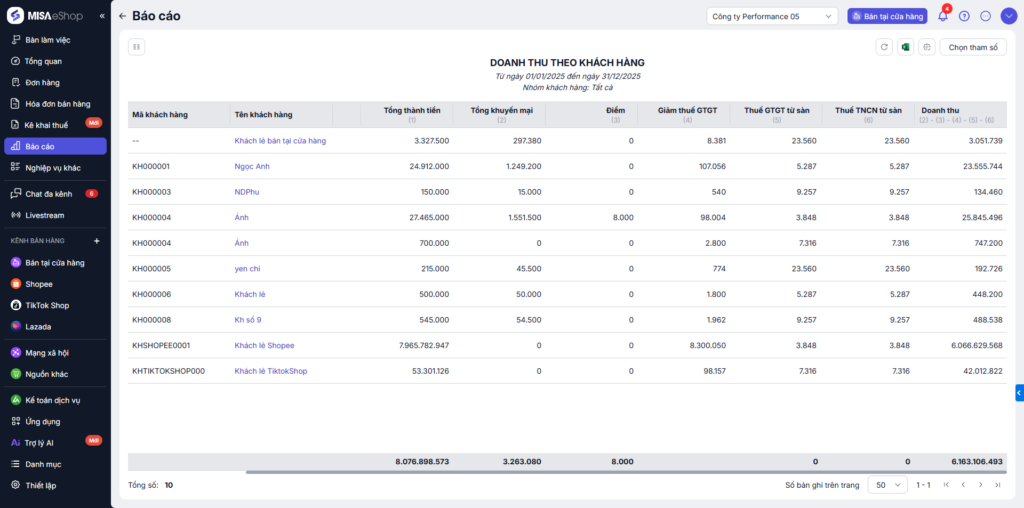The width and height of the screenshot is (1024, 508).
Task: Click the Chọn tham số button
Action: pos(972,47)
